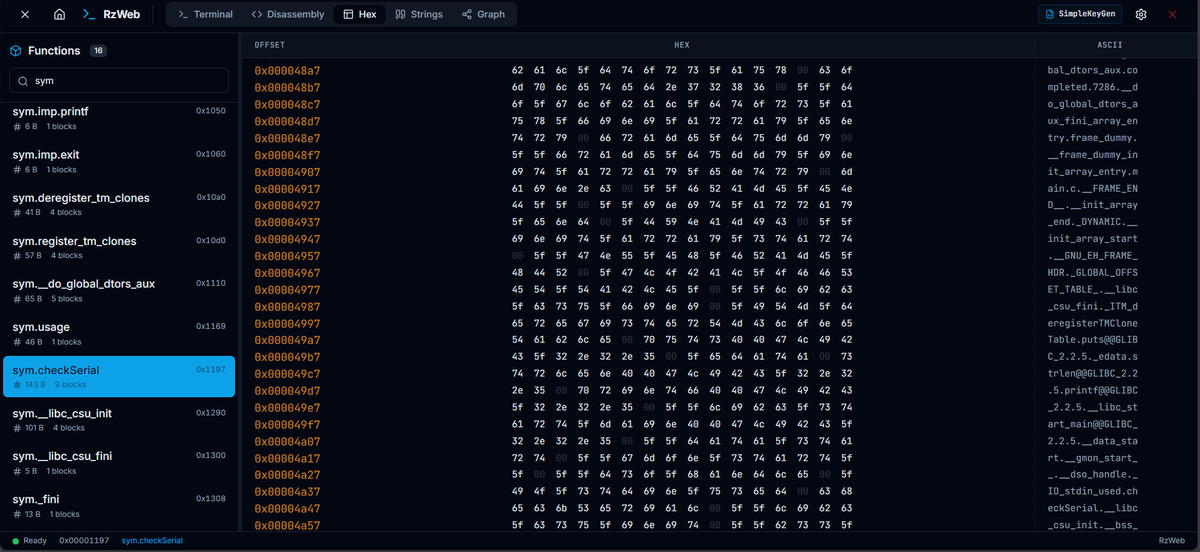Select function sym.__do_global_dtors_aux
This screenshot has width=1200, height=552.
pos(119,290)
